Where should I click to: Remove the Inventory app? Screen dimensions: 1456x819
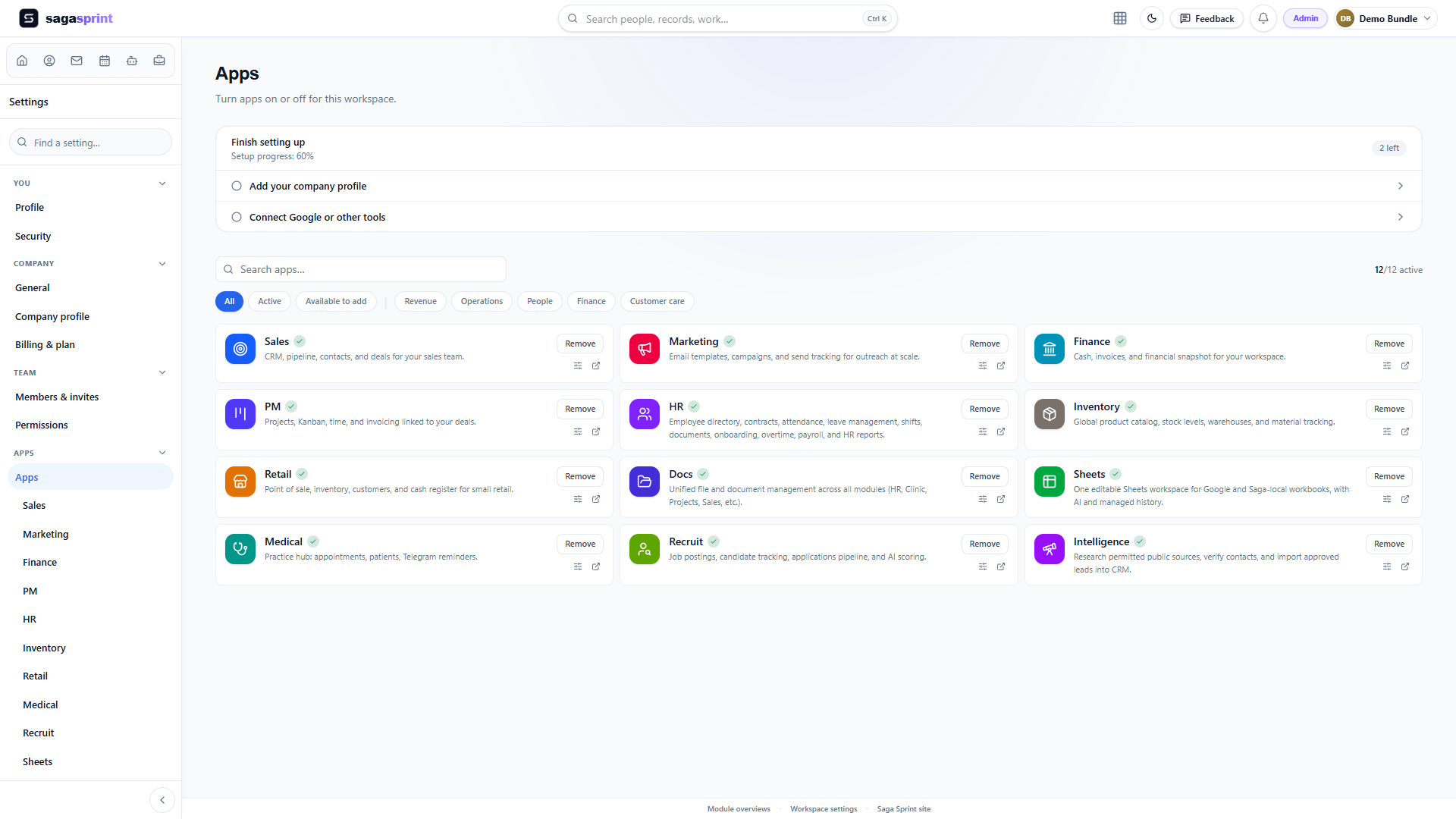pyautogui.click(x=1389, y=409)
